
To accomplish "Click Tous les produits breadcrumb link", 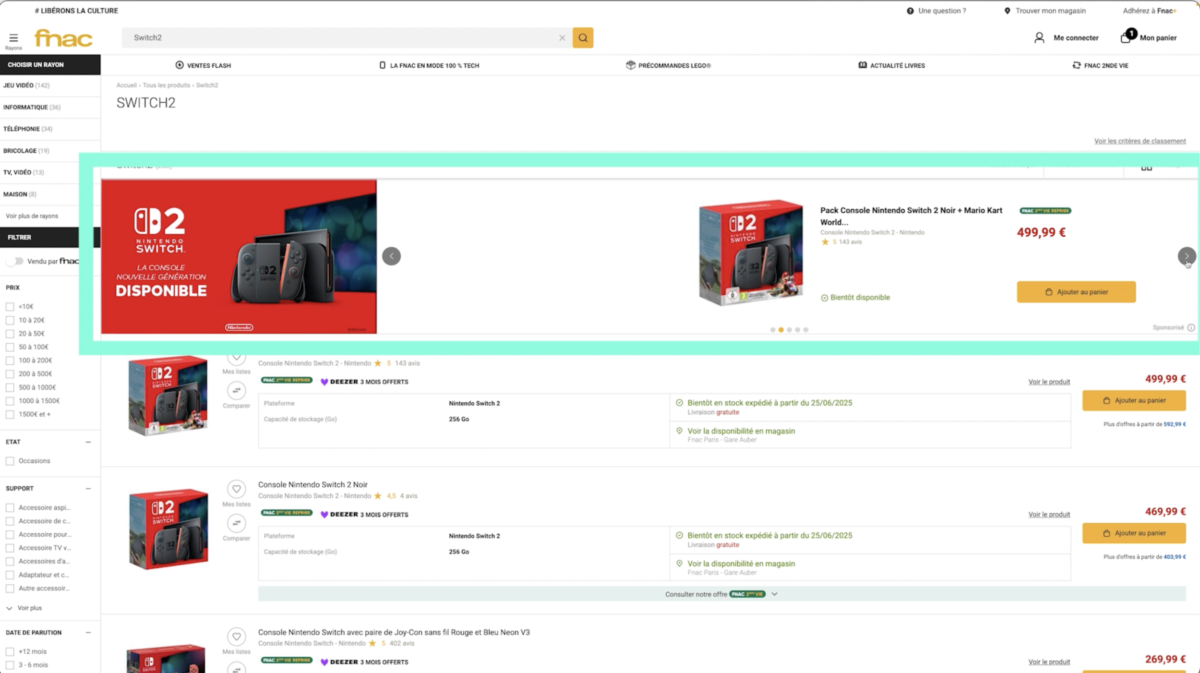I will click(166, 85).
